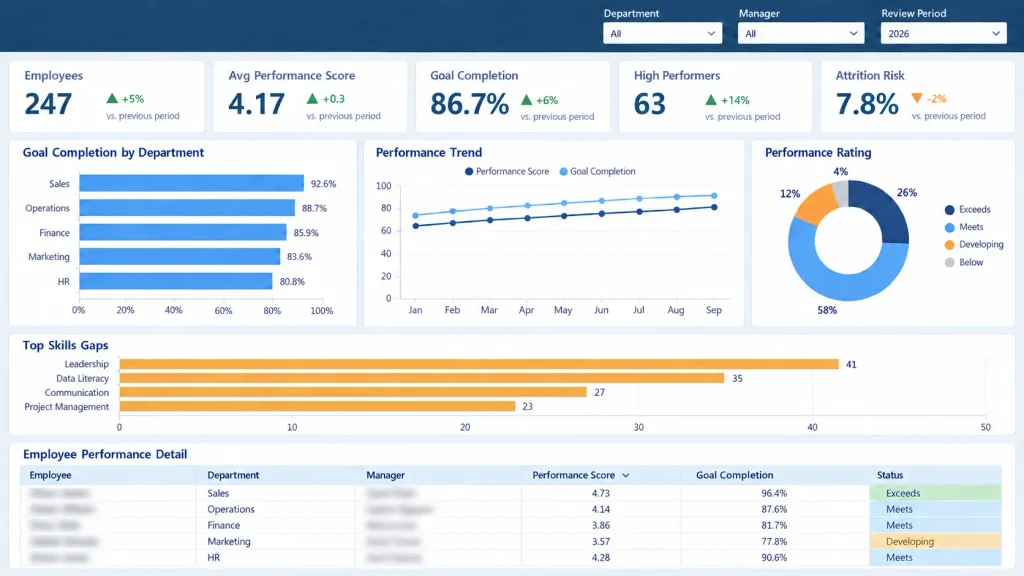This screenshot has height=576, width=1024.
Task: Click the green up arrow on Employees card
Action: (112, 99)
